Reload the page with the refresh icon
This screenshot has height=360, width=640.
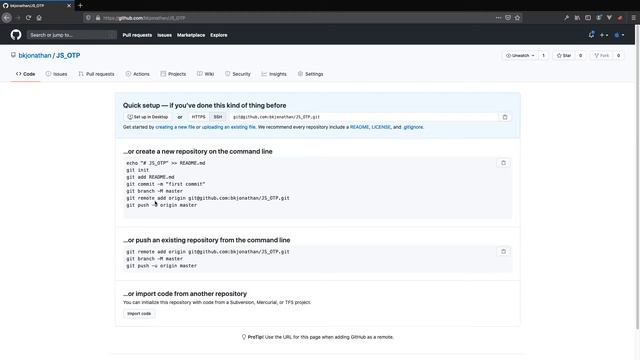tap(28, 18)
